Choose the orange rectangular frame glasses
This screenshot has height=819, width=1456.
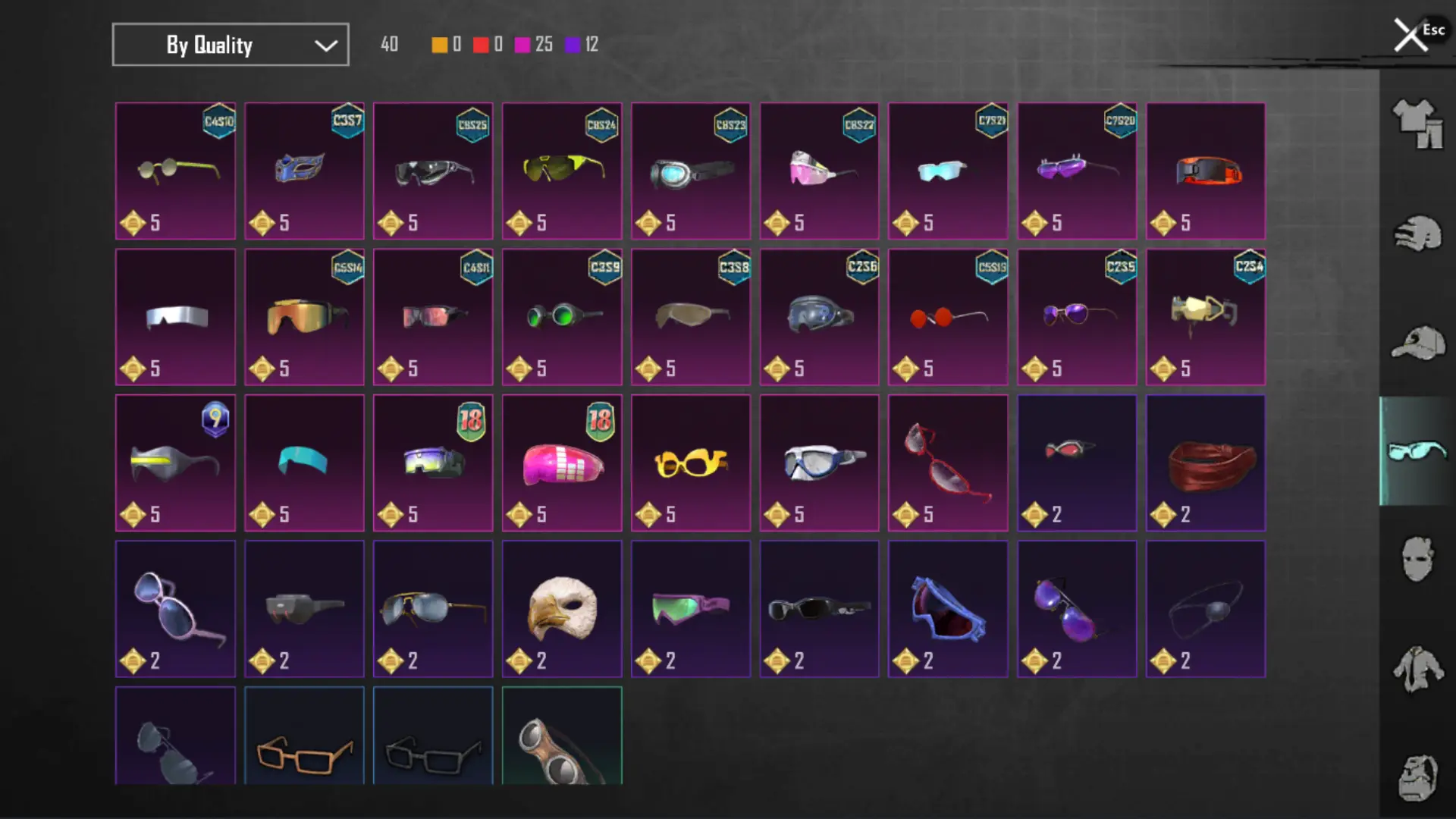click(304, 736)
